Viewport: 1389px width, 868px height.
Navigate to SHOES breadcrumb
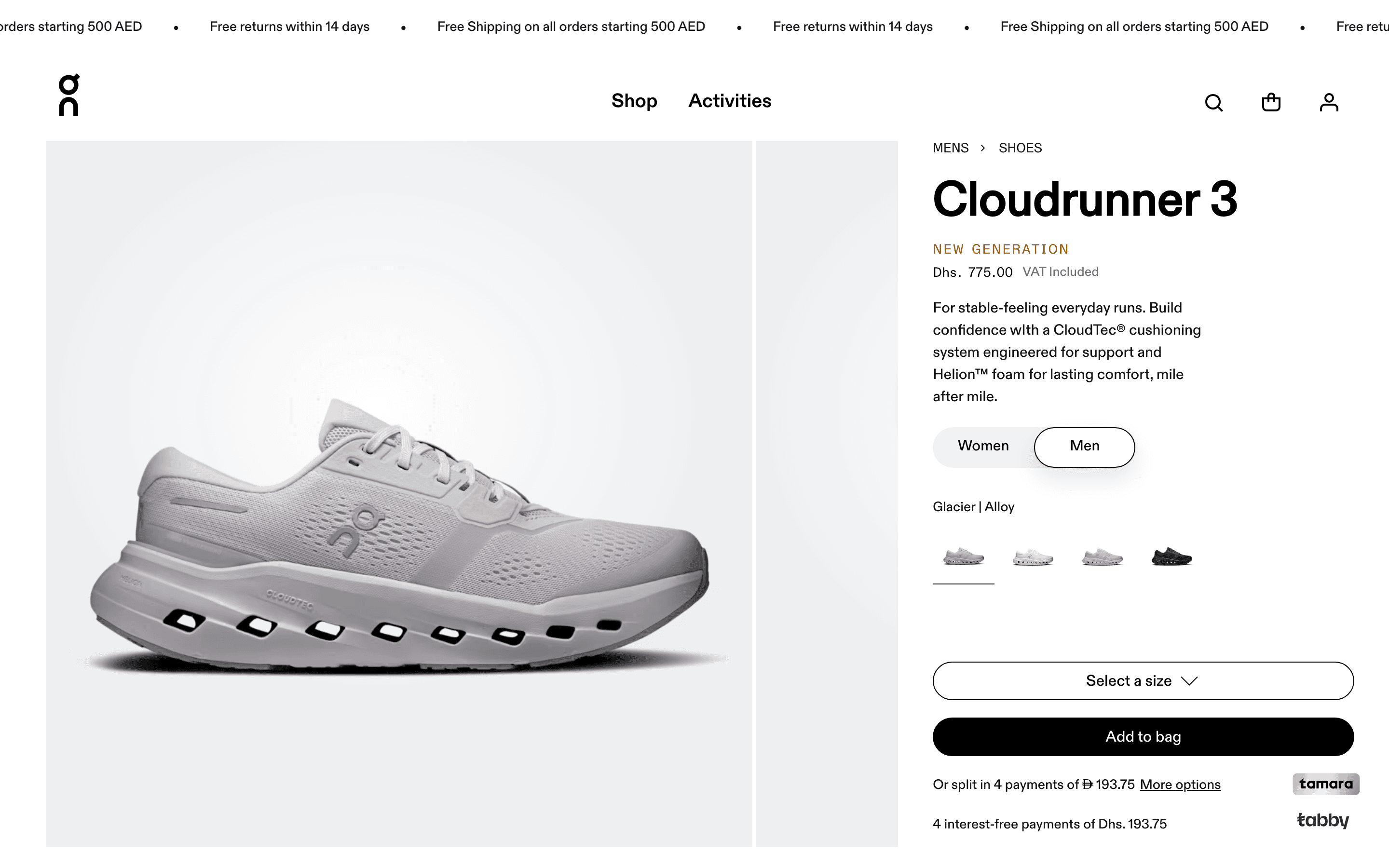(1020, 148)
